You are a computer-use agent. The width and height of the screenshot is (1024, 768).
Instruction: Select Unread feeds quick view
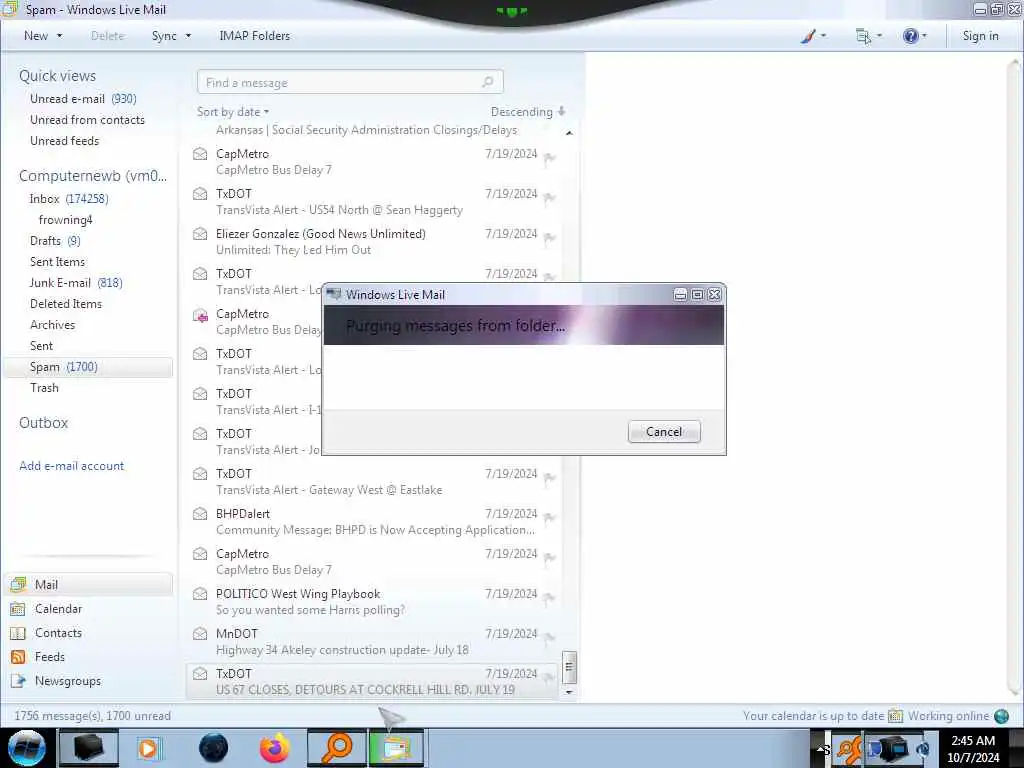click(65, 140)
